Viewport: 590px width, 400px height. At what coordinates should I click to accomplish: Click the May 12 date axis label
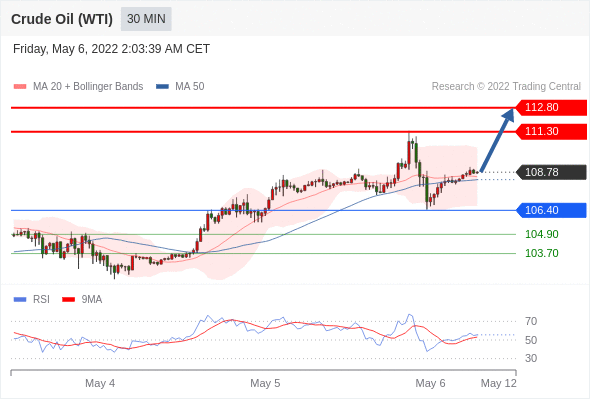pyautogui.click(x=499, y=383)
